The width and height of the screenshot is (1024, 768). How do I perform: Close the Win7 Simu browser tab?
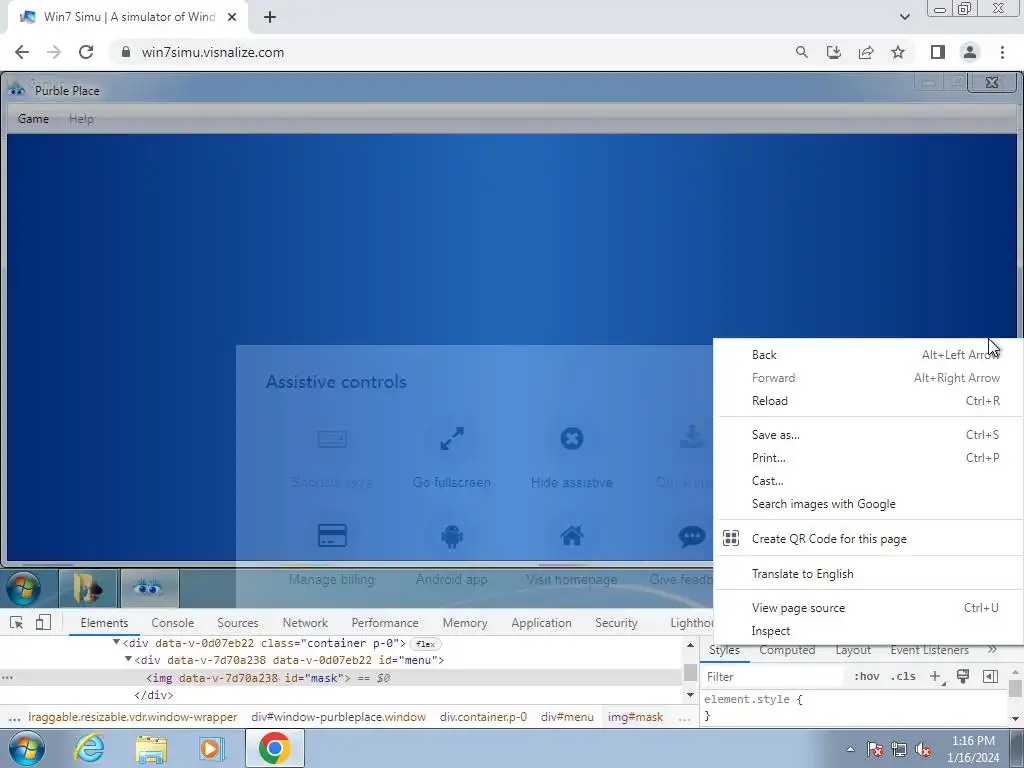pyautogui.click(x=232, y=17)
